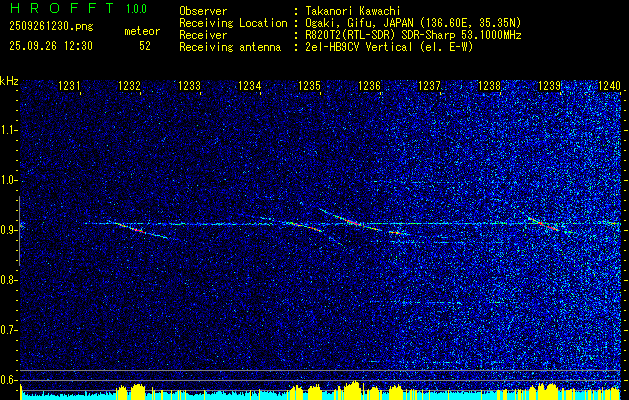Click the HROFFT title text

click(x=62, y=8)
